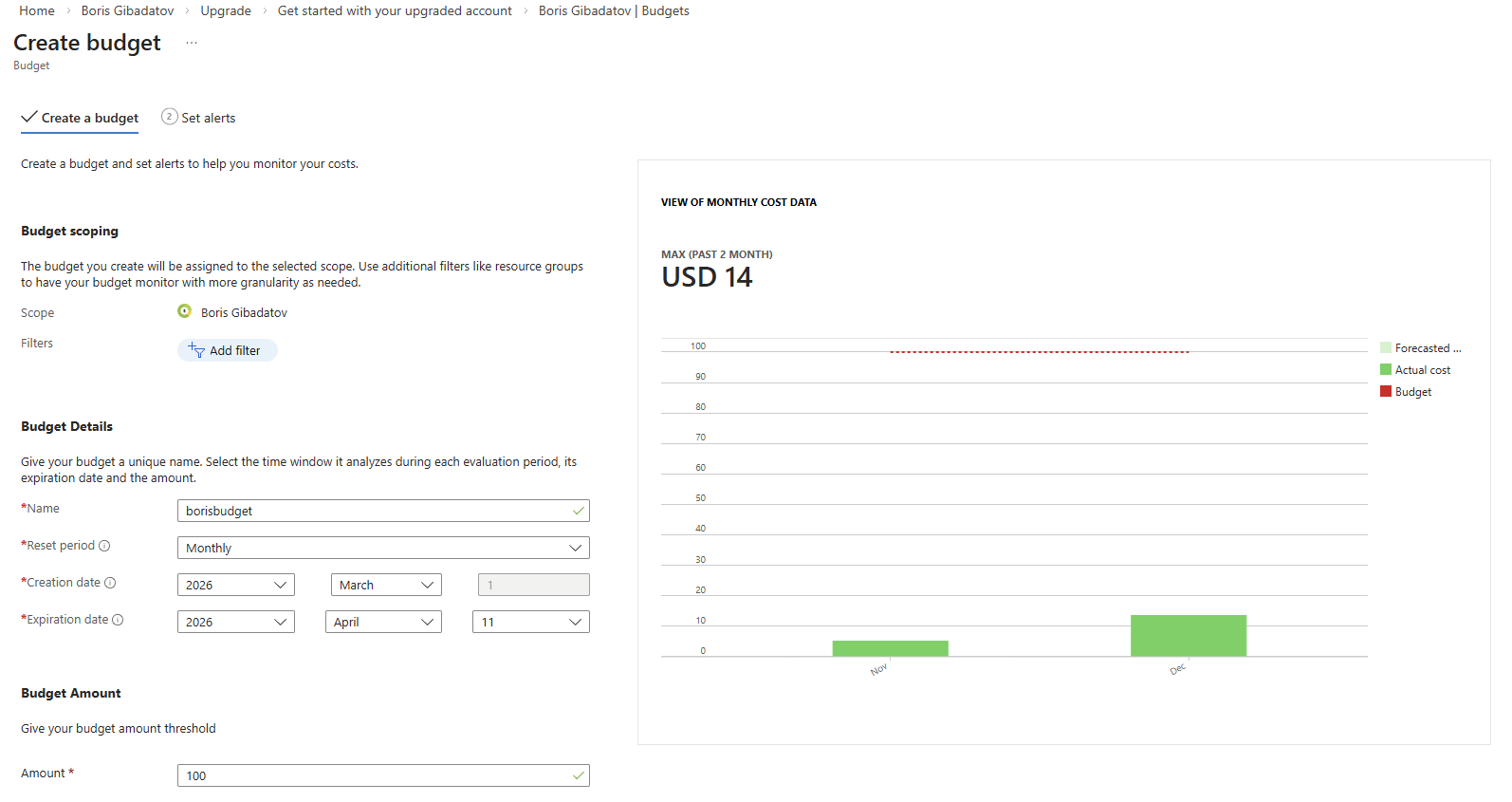Open the Expiration date day dropdown
This screenshot has width=1512, height=802.
pos(530,622)
